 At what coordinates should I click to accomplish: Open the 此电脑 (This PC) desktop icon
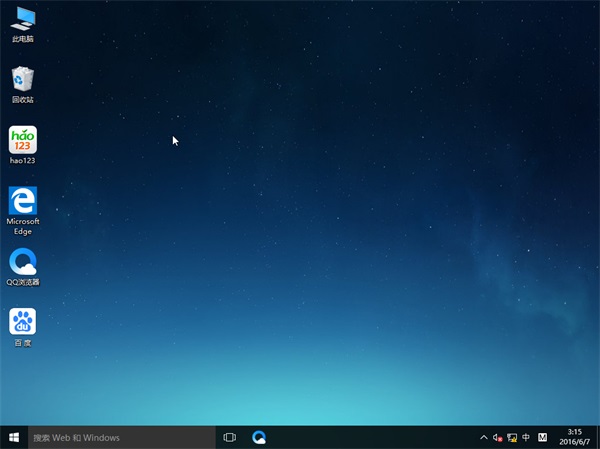pyautogui.click(x=22, y=19)
